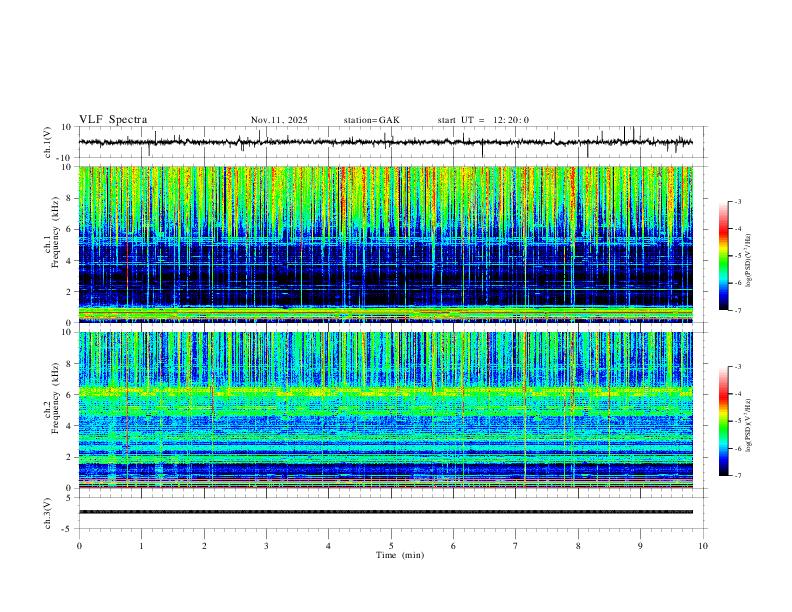Click the '-7' value on ch.2 colorbar
792x612 pixels.
click(x=737, y=476)
